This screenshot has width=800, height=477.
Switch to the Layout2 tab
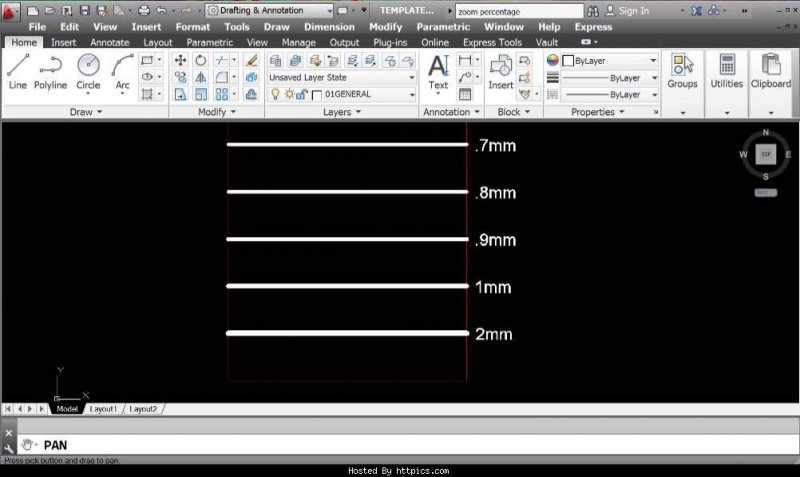(x=143, y=409)
